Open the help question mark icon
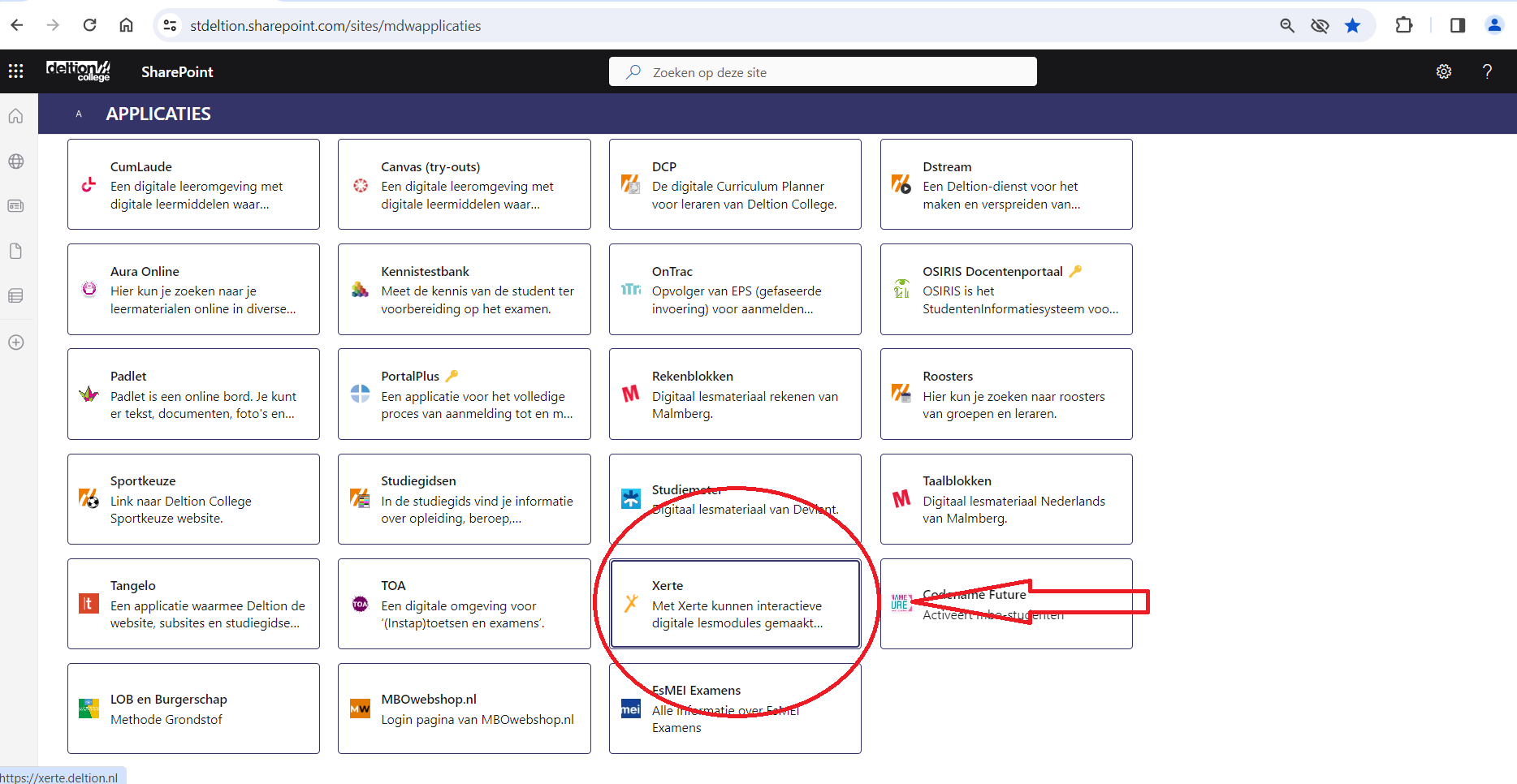The width and height of the screenshot is (1517, 784). (x=1487, y=71)
